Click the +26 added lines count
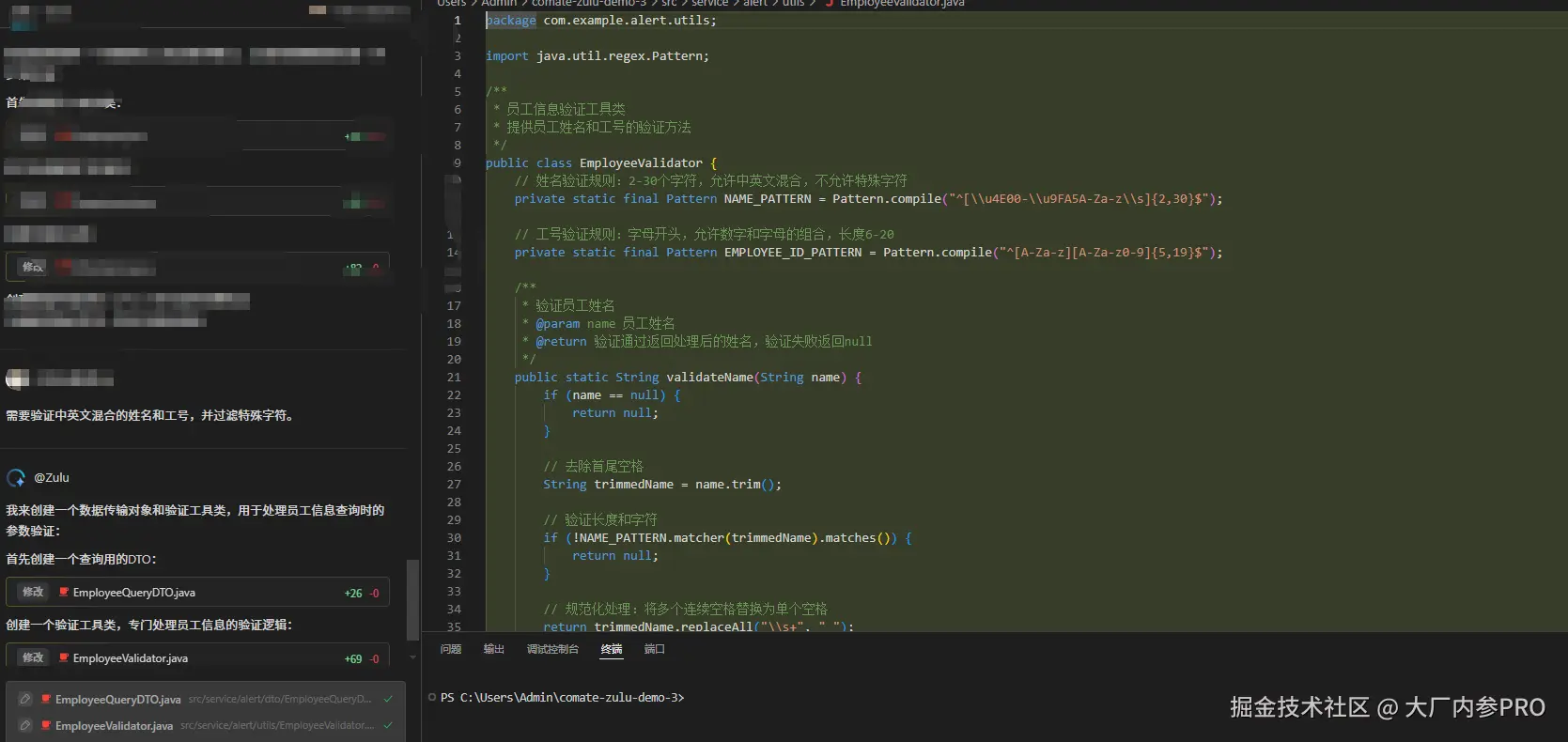The image size is (1568, 742). click(353, 594)
